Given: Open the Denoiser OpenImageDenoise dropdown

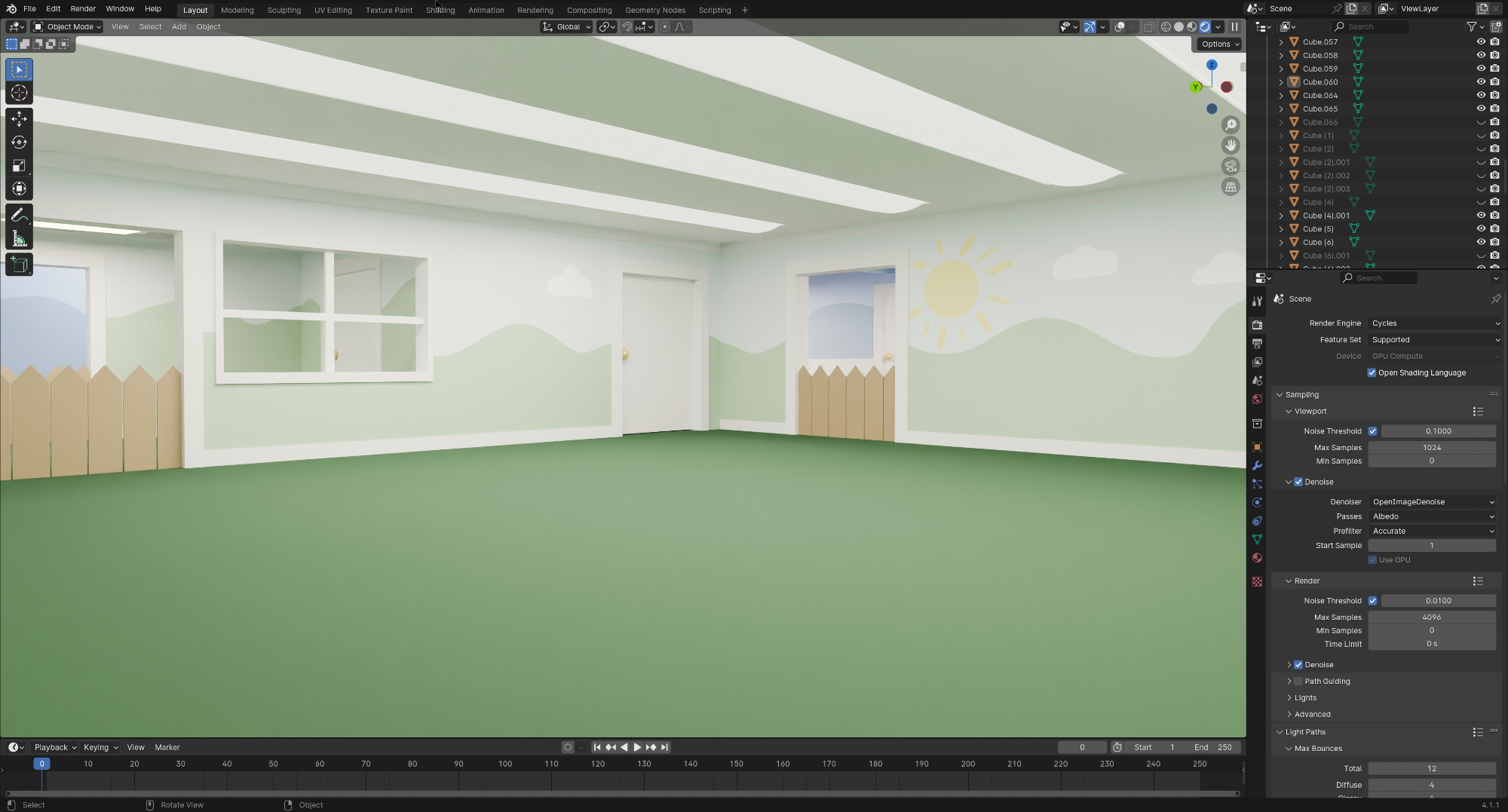Looking at the screenshot, I should click(1432, 501).
